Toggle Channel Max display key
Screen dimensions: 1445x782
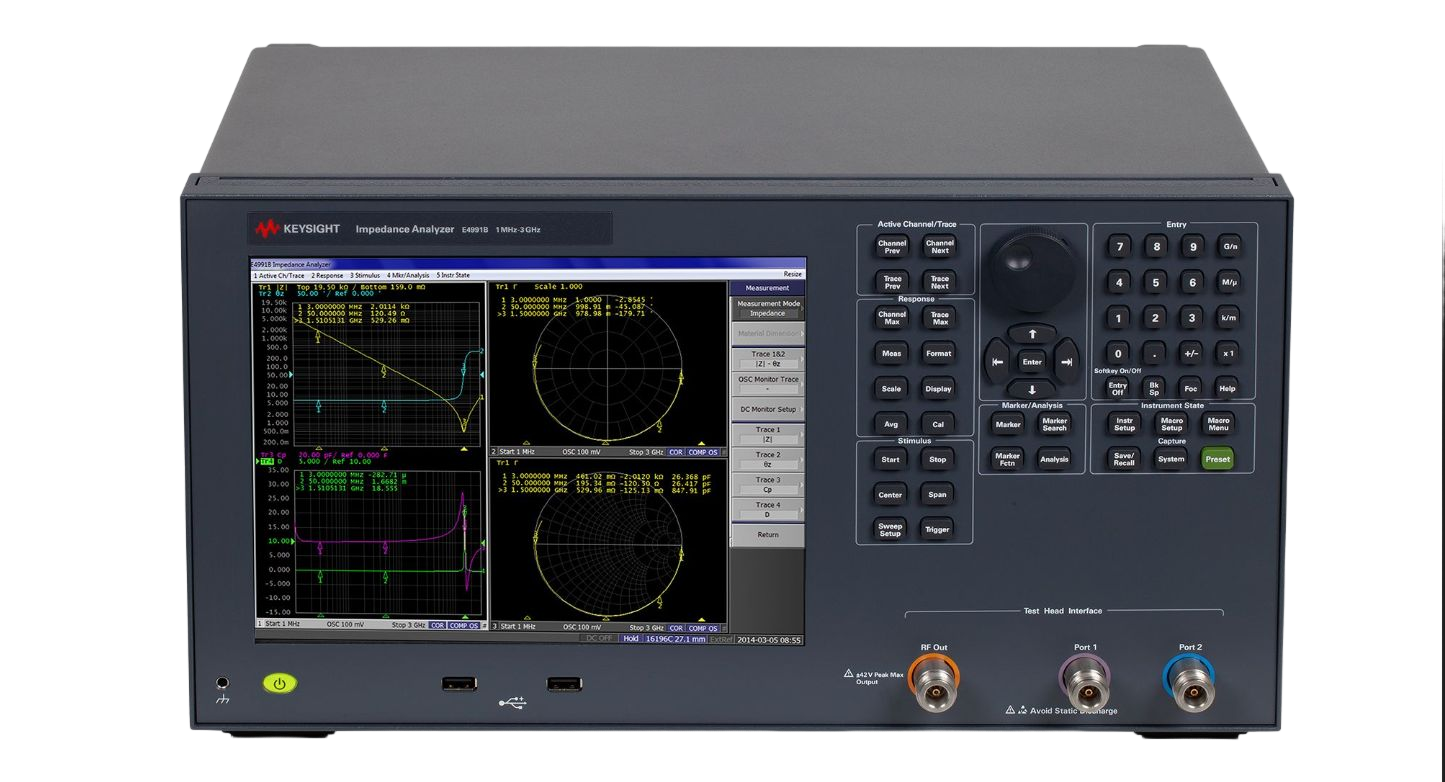tap(891, 318)
